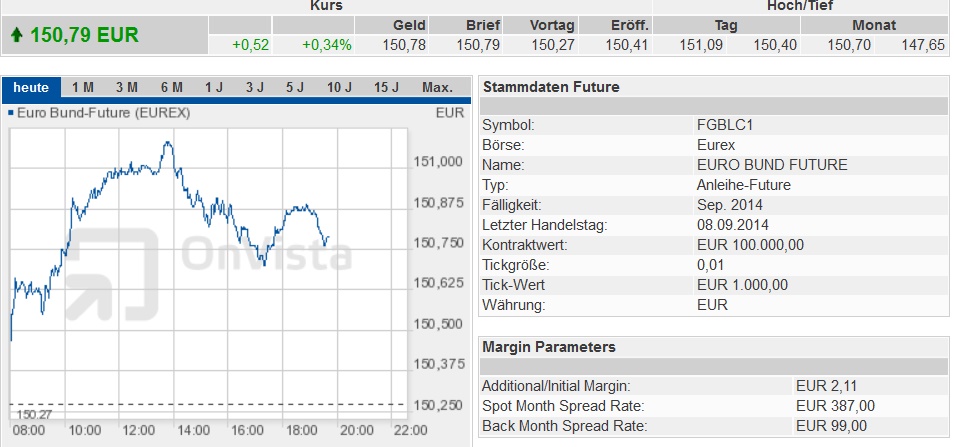Show the 1 J chart period

pos(214,87)
